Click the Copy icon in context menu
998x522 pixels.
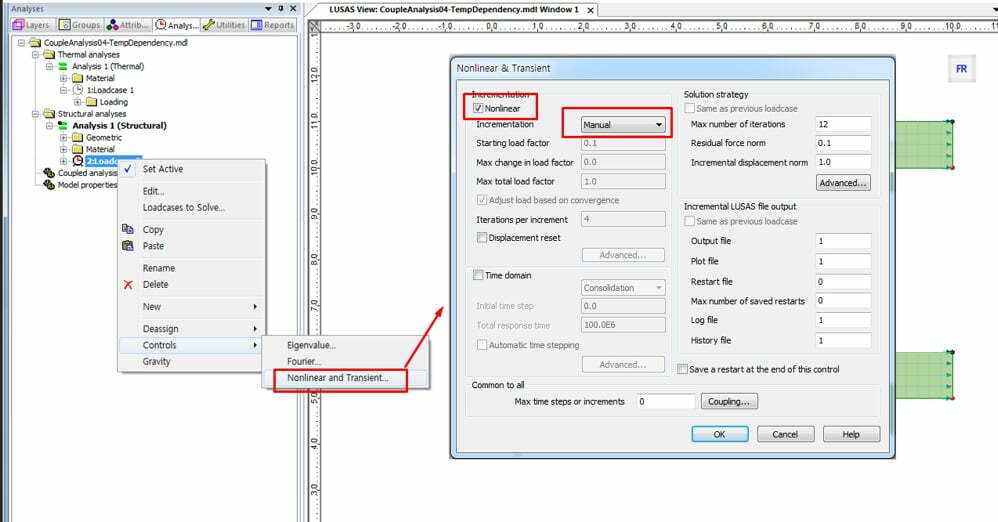pos(127,229)
